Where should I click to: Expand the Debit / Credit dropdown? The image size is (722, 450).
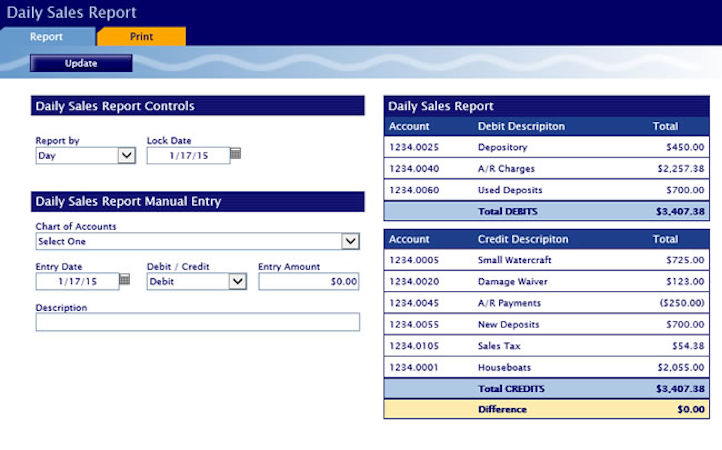(238, 281)
